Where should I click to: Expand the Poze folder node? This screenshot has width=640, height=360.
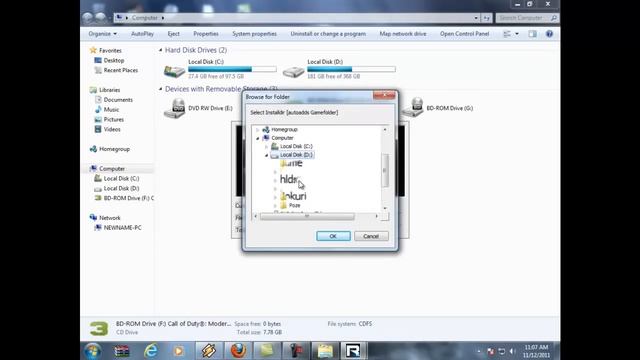276,206
